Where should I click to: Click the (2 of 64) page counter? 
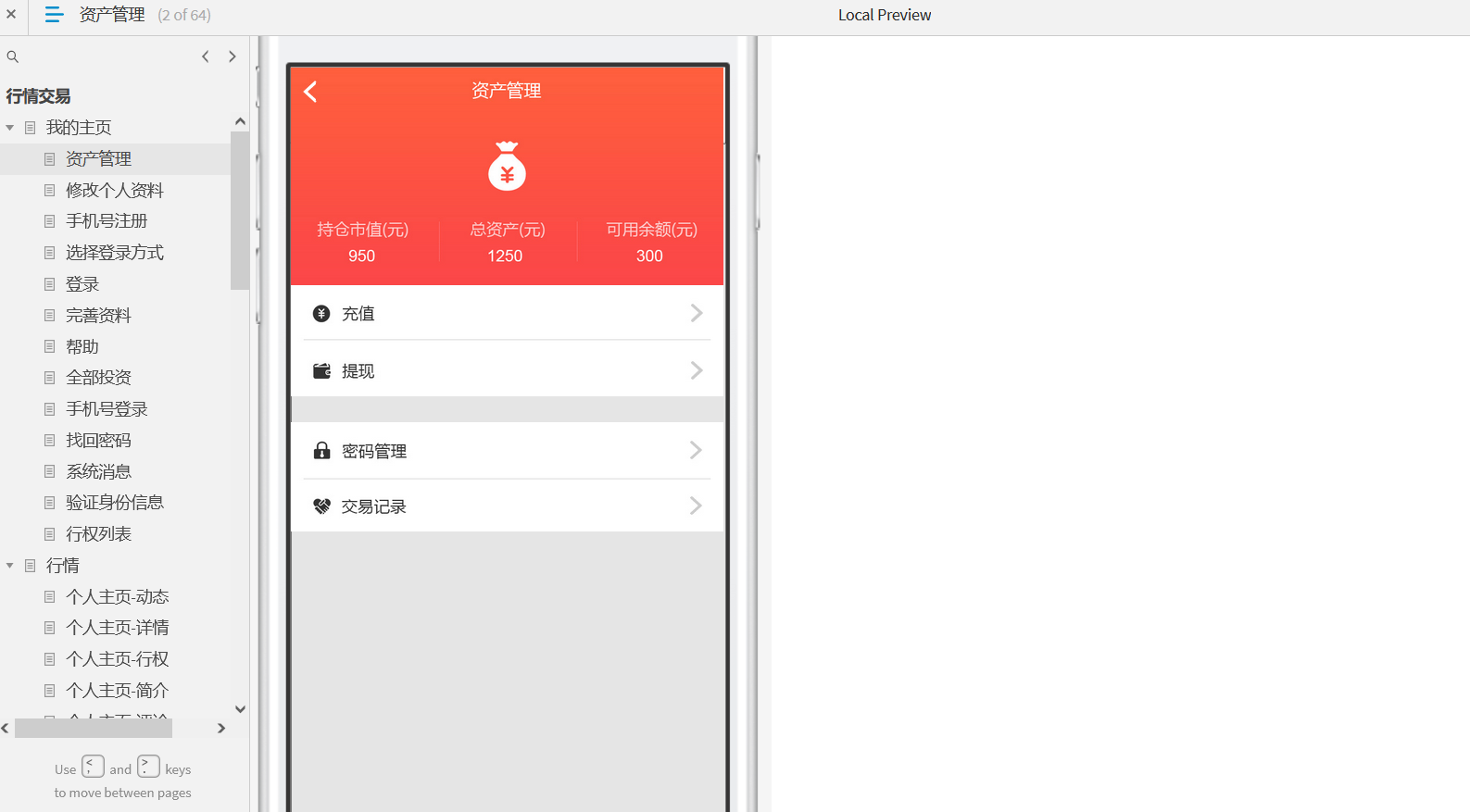[x=184, y=15]
